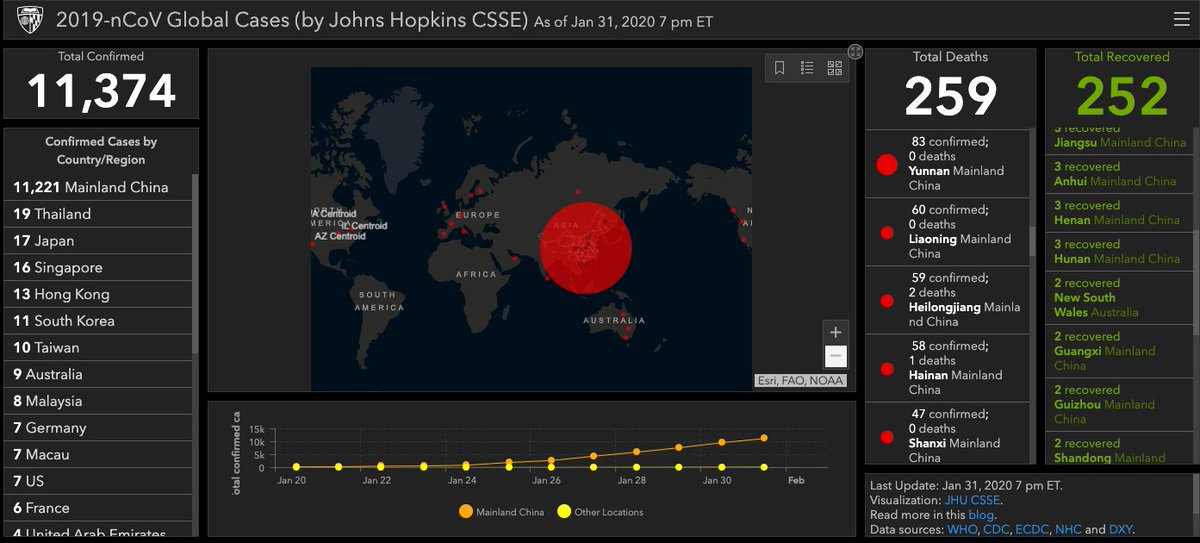Select the Hainan 58 confirmed entry

tap(947, 368)
